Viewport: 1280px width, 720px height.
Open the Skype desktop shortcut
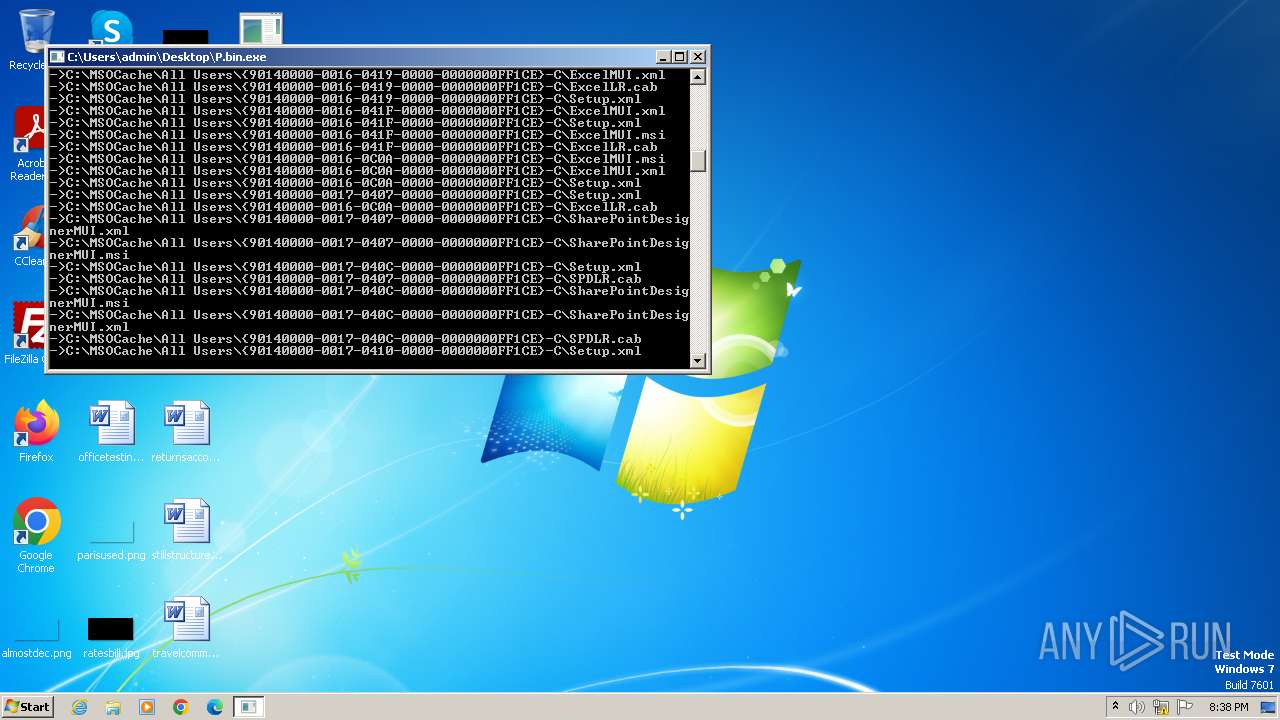[111, 28]
